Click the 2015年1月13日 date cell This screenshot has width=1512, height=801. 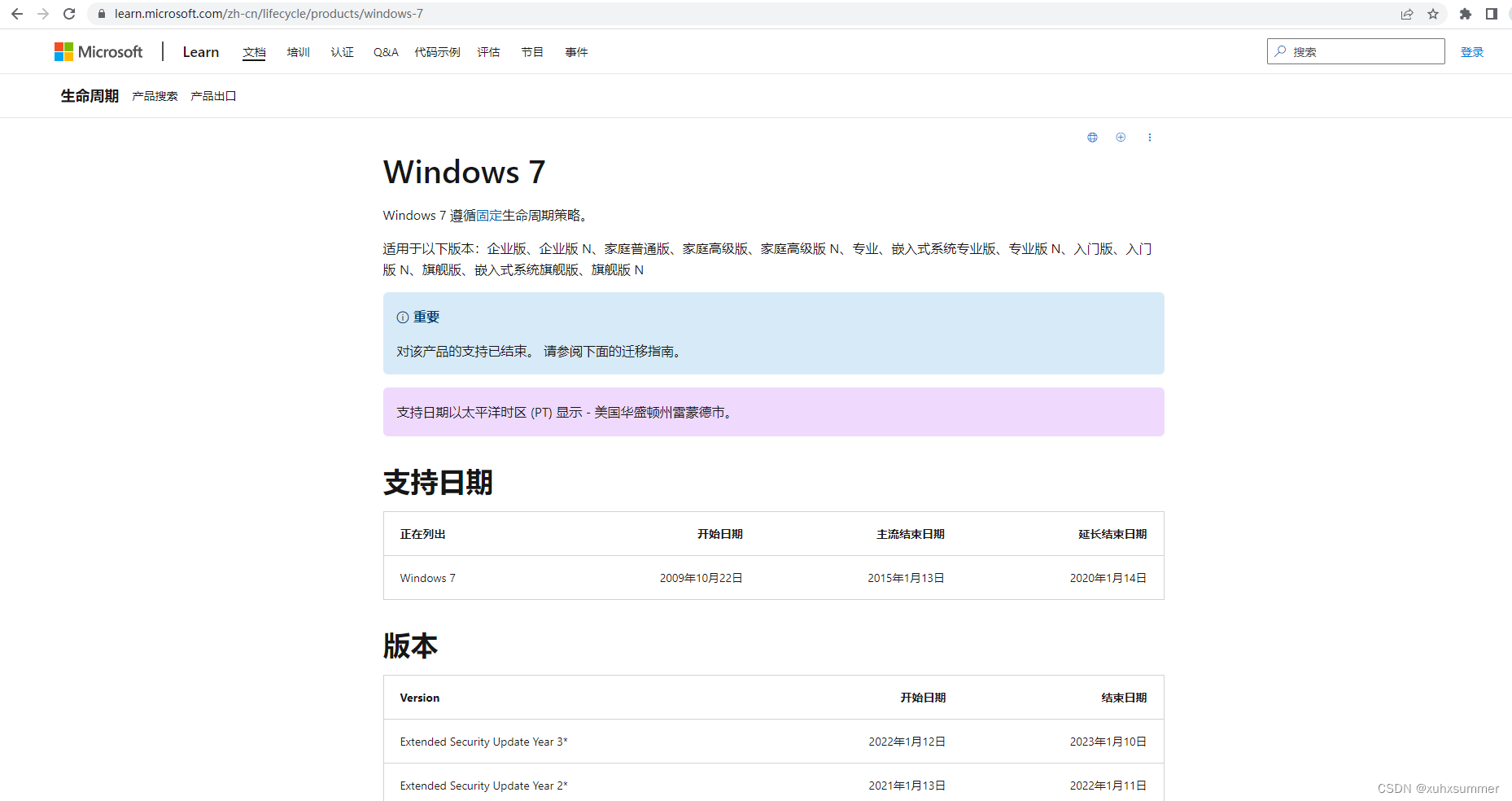coord(906,578)
